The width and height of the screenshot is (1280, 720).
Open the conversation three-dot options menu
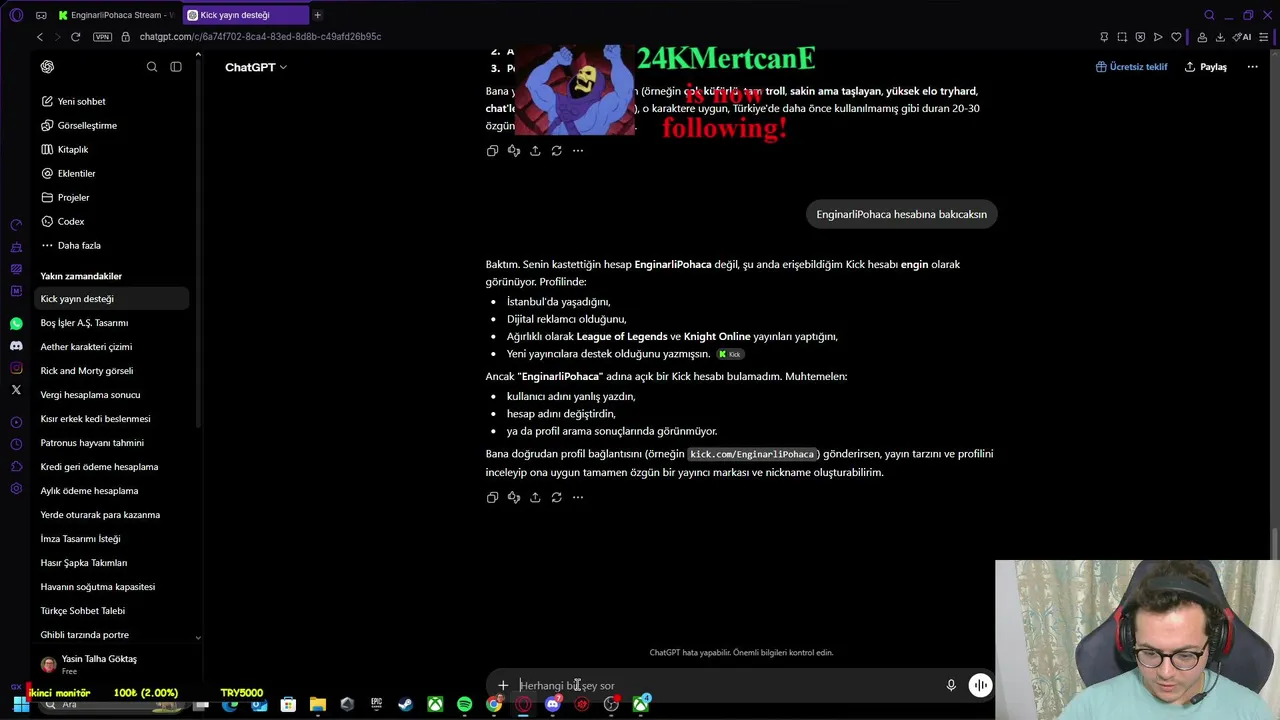pyautogui.click(x=1252, y=67)
